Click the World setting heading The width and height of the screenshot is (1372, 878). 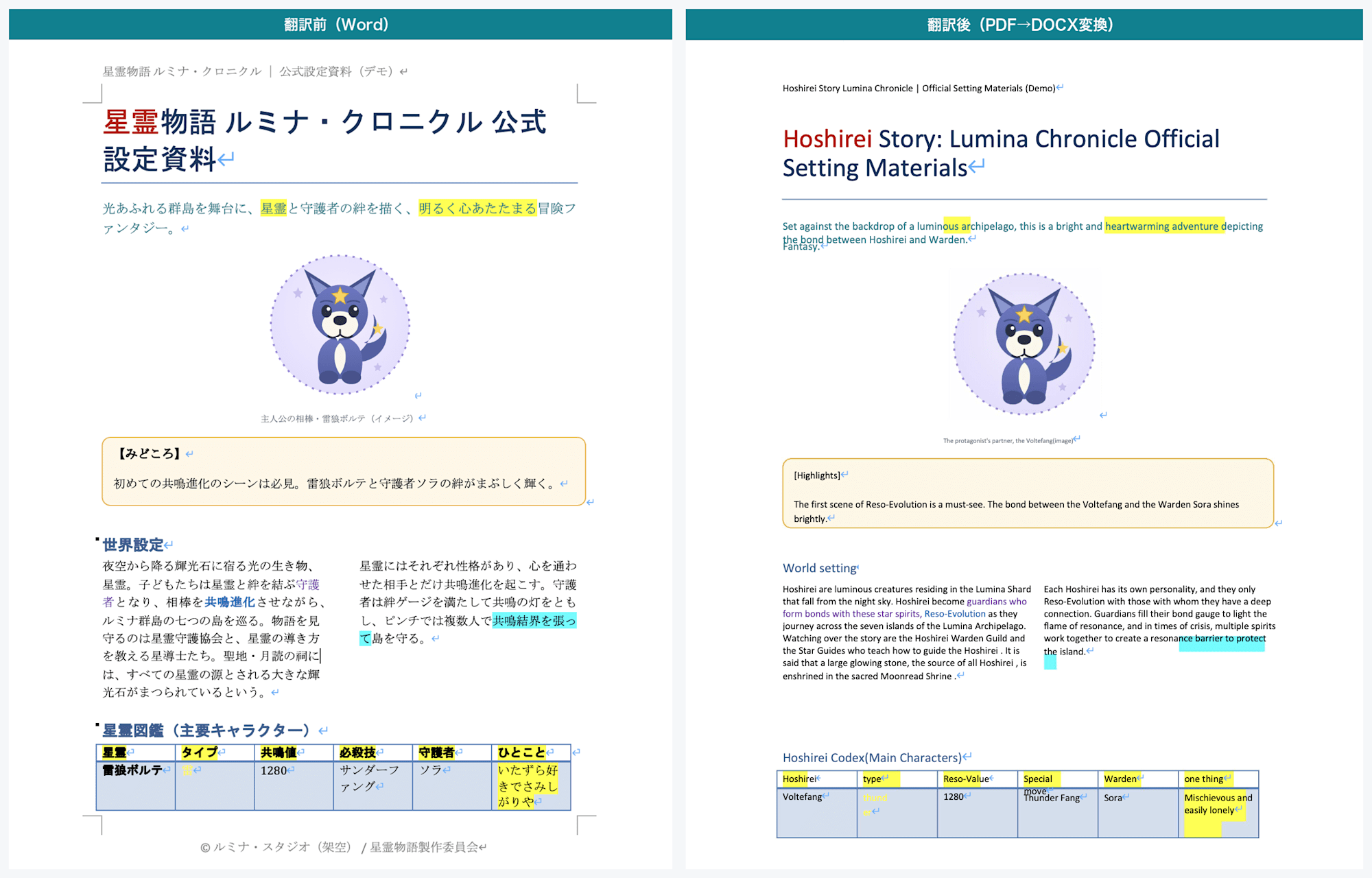pyautogui.click(x=820, y=568)
